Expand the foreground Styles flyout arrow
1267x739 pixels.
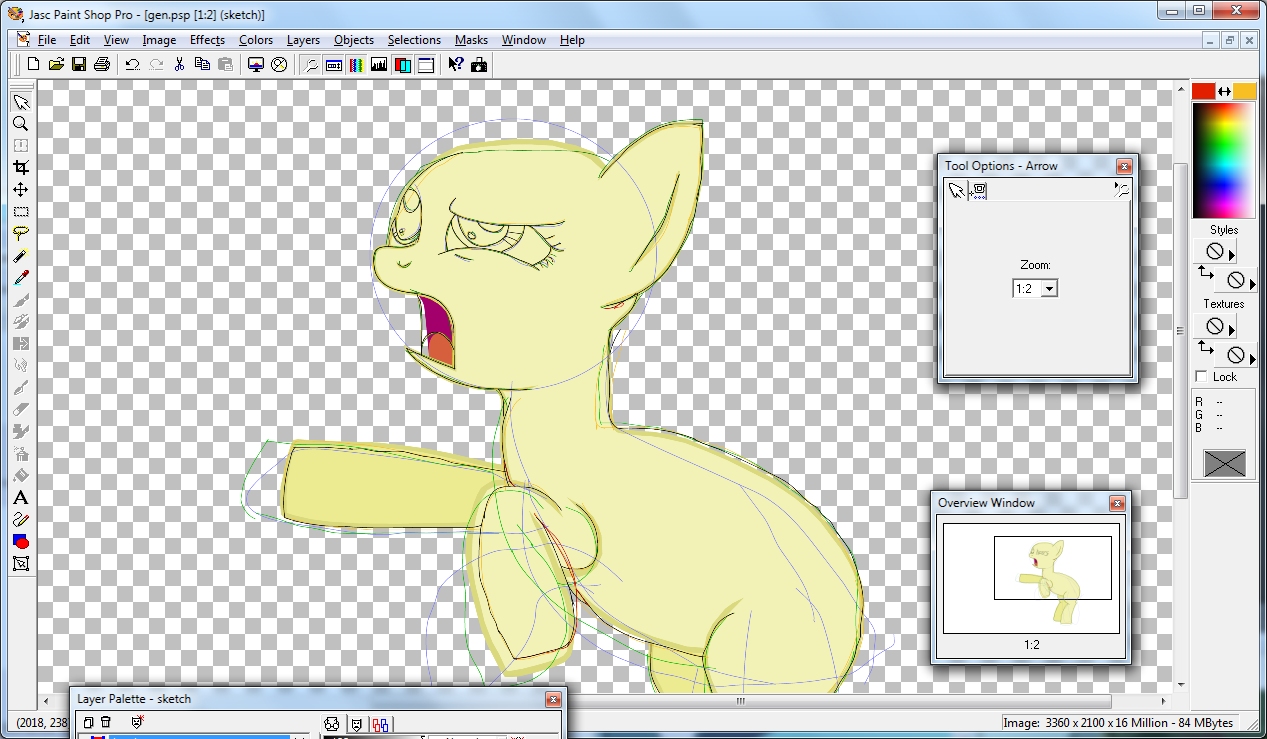click(x=1232, y=253)
